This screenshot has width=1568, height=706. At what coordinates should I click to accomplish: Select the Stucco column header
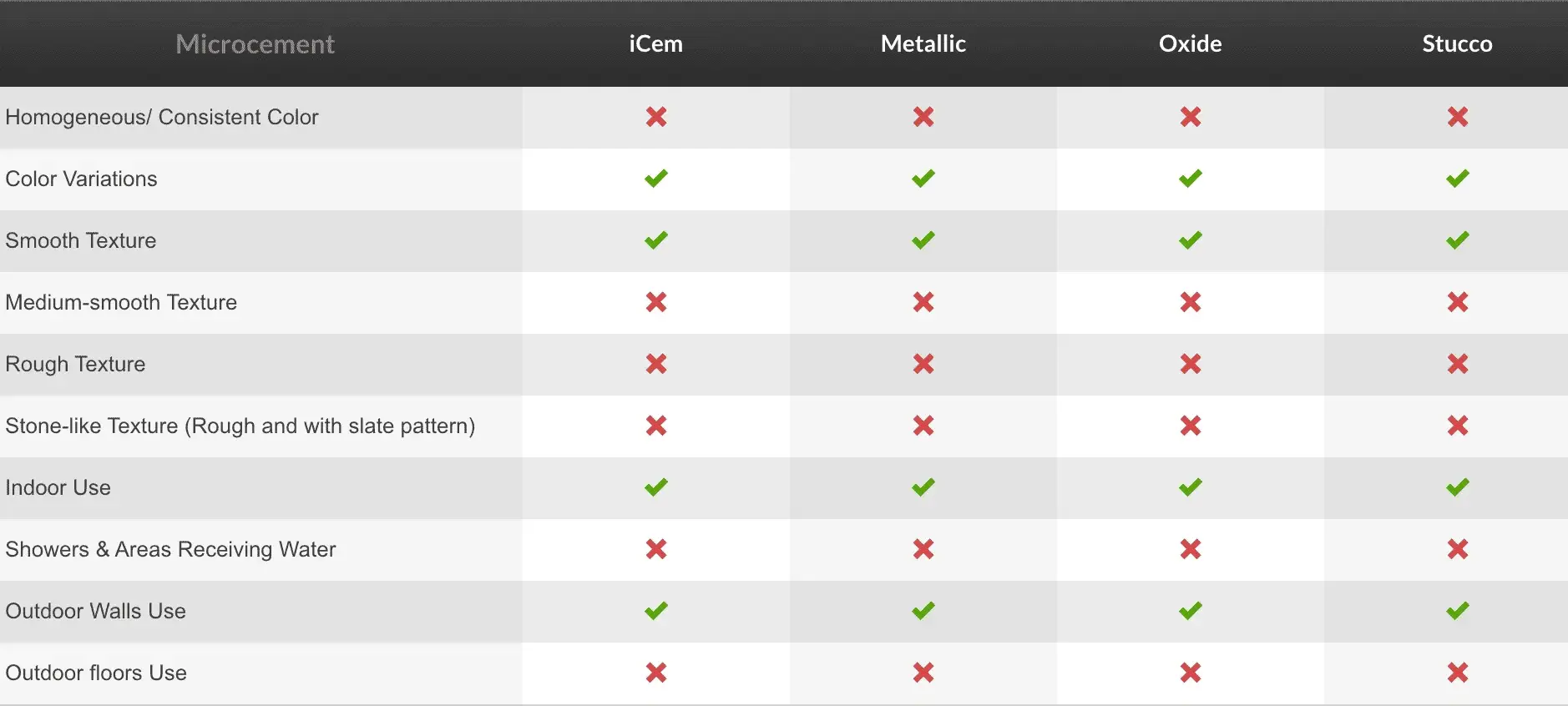[1458, 43]
